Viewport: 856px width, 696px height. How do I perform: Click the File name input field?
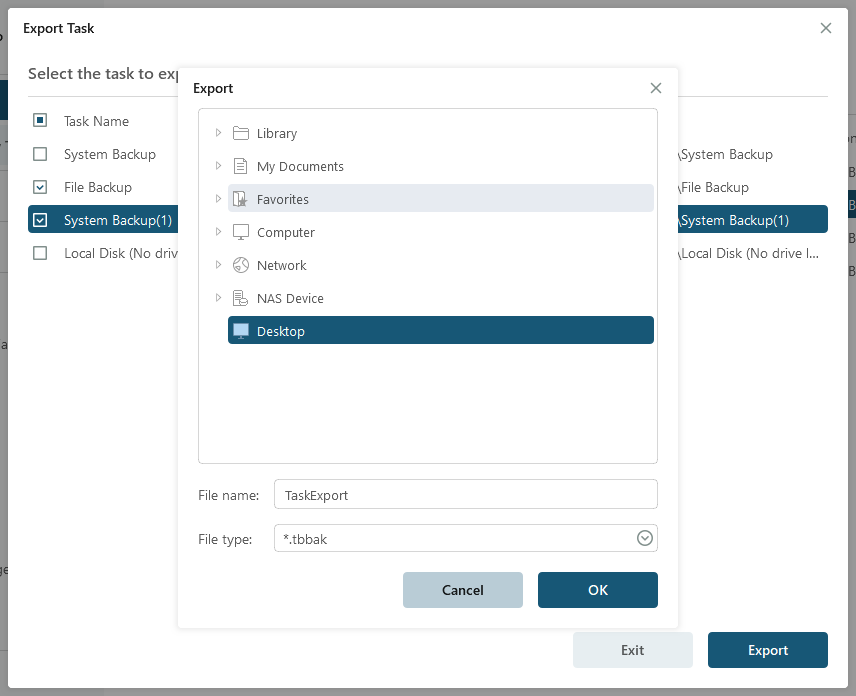(x=465, y=494)
